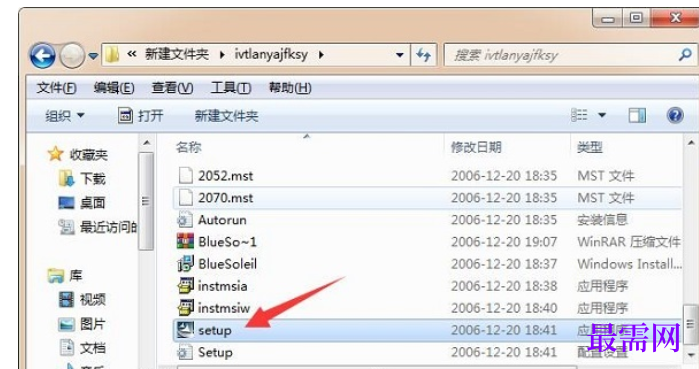Expand arrow after ivtlanyajfksy in address path

tap(321, 55)
